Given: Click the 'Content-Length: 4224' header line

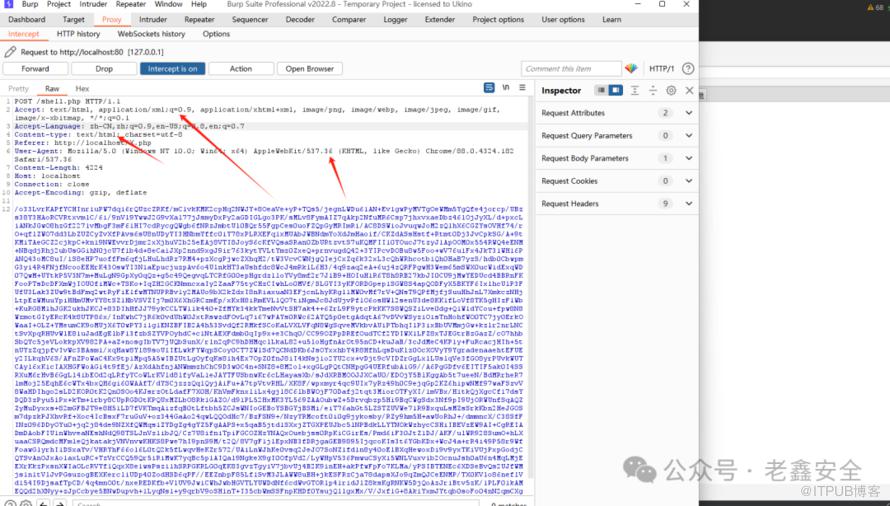Looking at the screenshot, I should 58,168.
